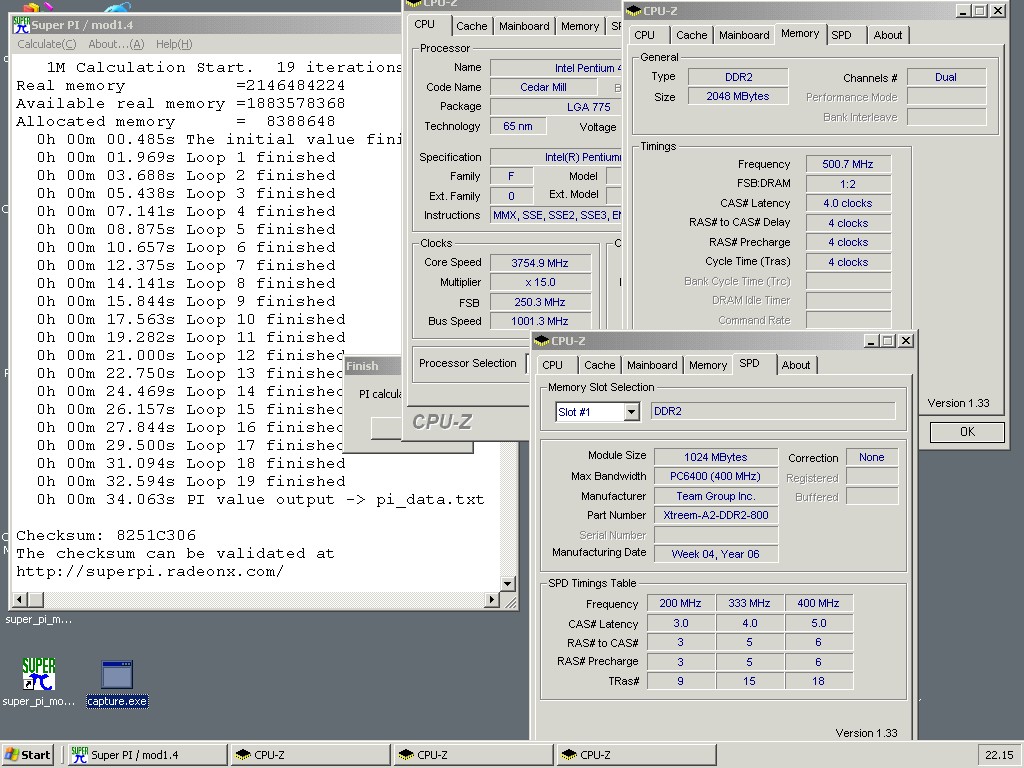Open Mainboard tab in rear CPU-Z window

tap(524, 26)
